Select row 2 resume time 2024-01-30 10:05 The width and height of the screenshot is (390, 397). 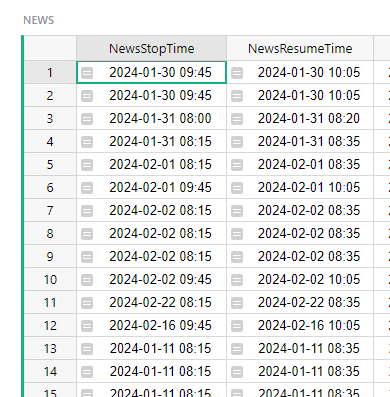point(300,95)
